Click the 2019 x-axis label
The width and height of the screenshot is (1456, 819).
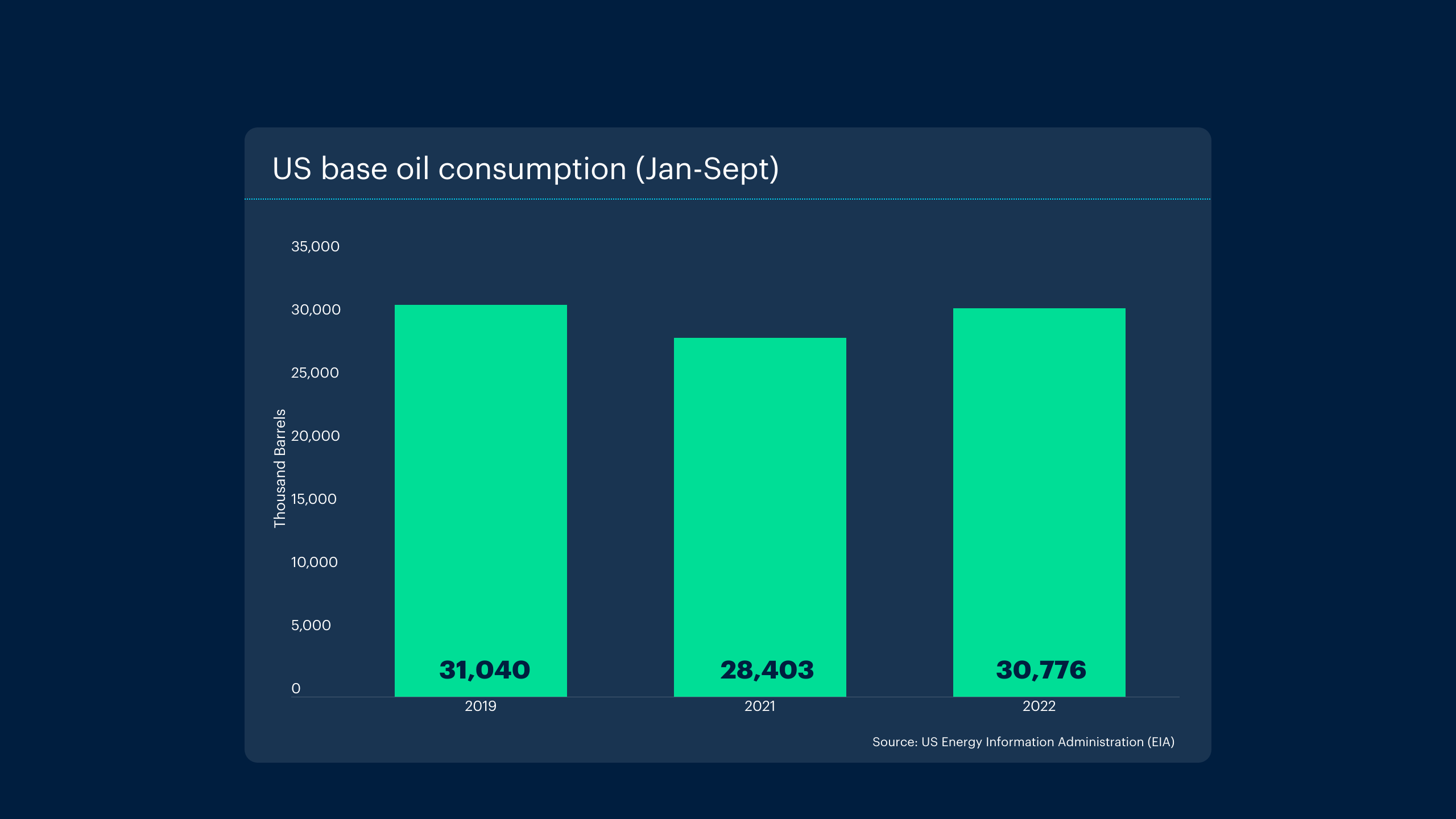point(481,706)
